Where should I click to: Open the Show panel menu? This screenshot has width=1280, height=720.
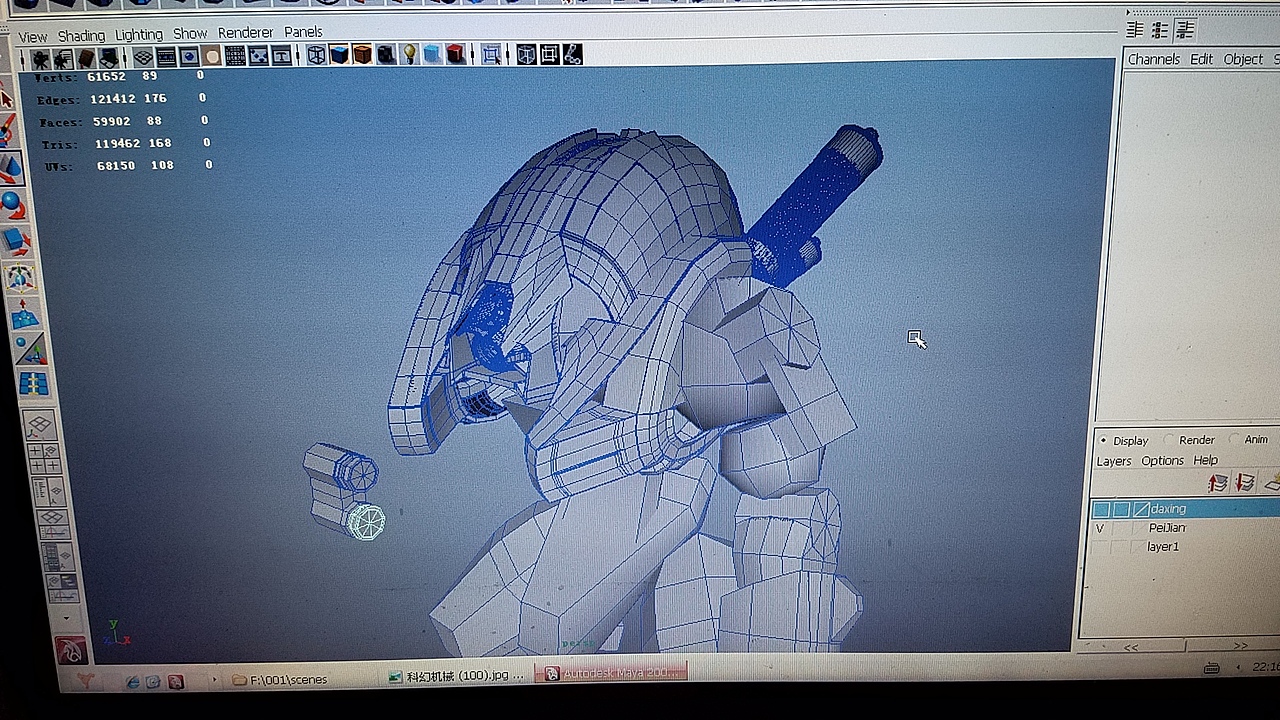click(x=190, y=34)
